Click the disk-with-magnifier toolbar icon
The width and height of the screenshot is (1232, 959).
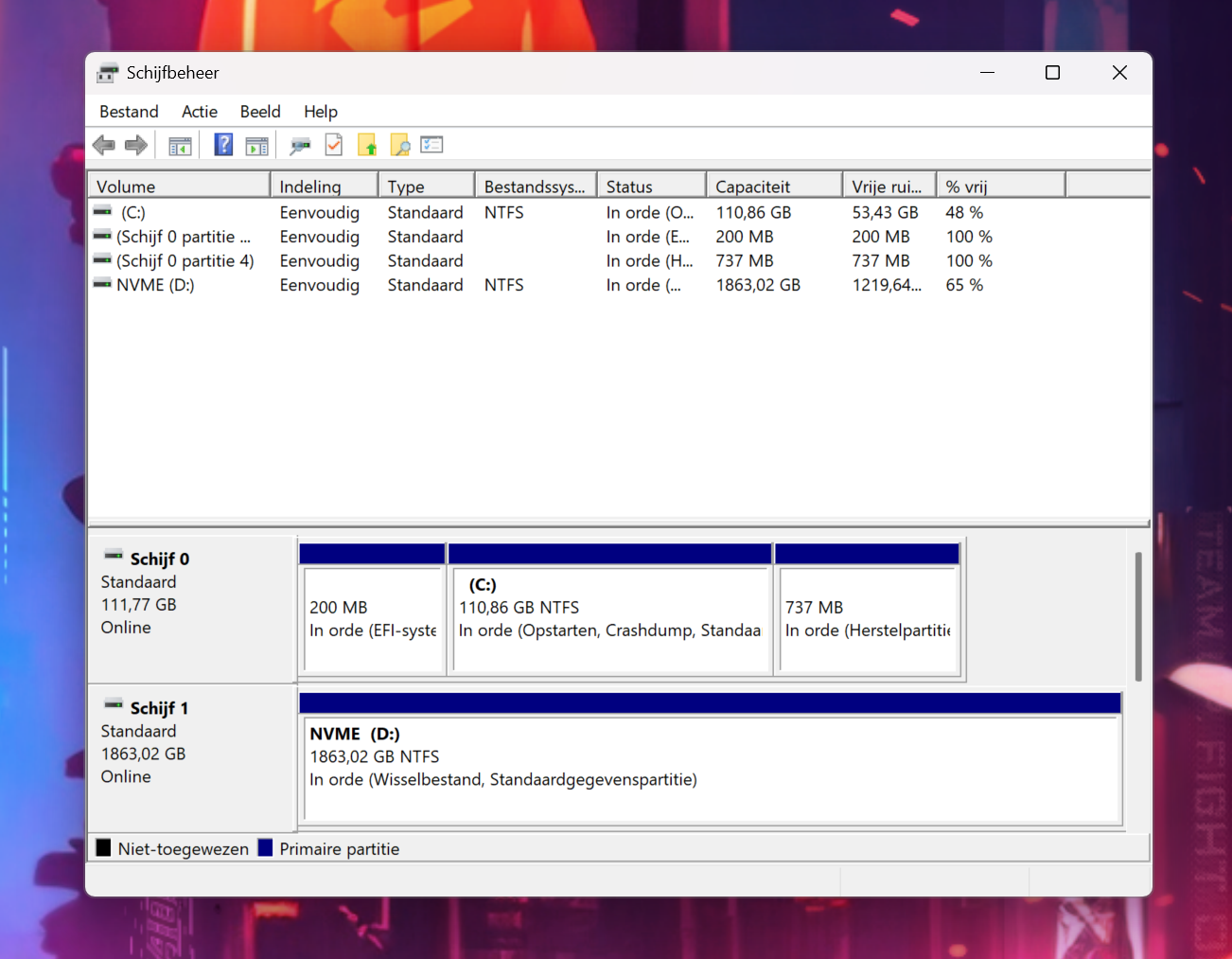click(300, 146)
